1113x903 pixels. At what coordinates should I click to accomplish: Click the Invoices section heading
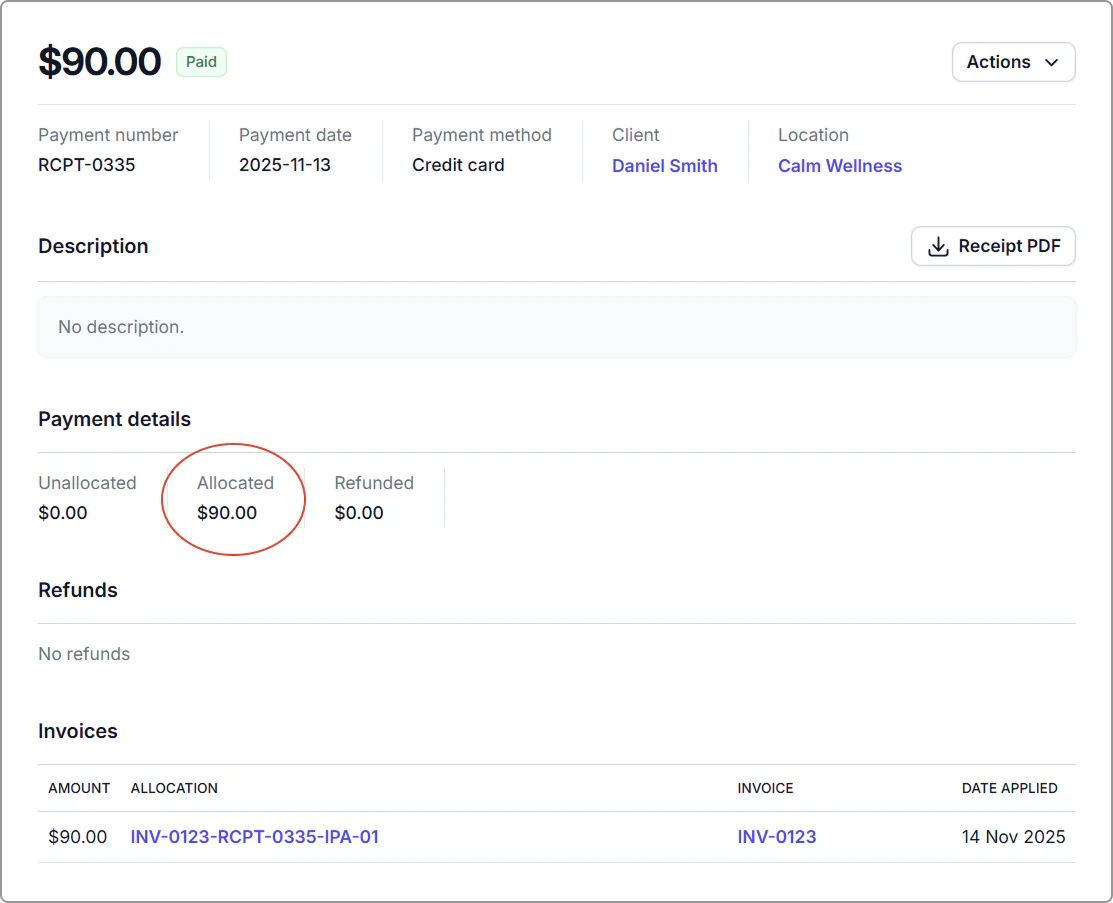coord(77,730)
